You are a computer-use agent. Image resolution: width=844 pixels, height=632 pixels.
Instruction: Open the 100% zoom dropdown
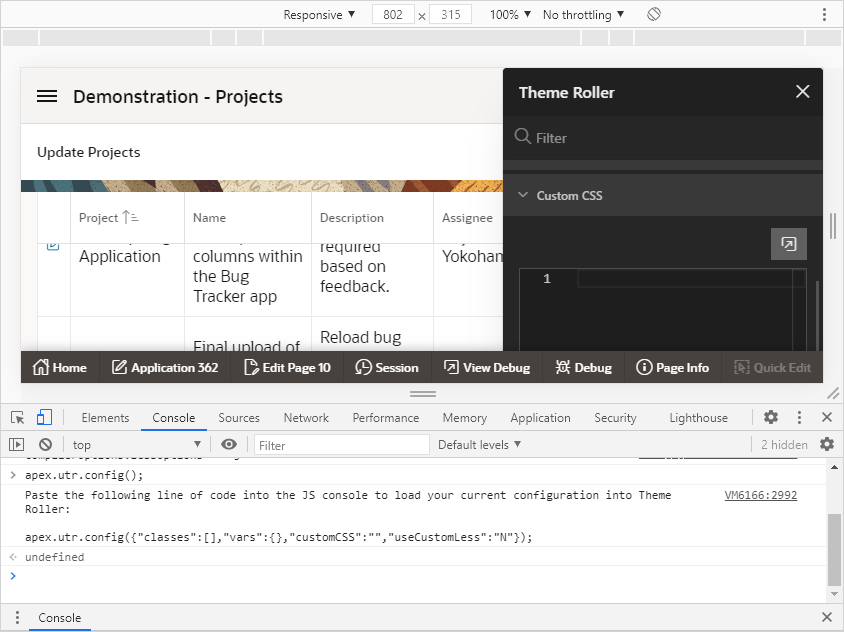point(510,15)
